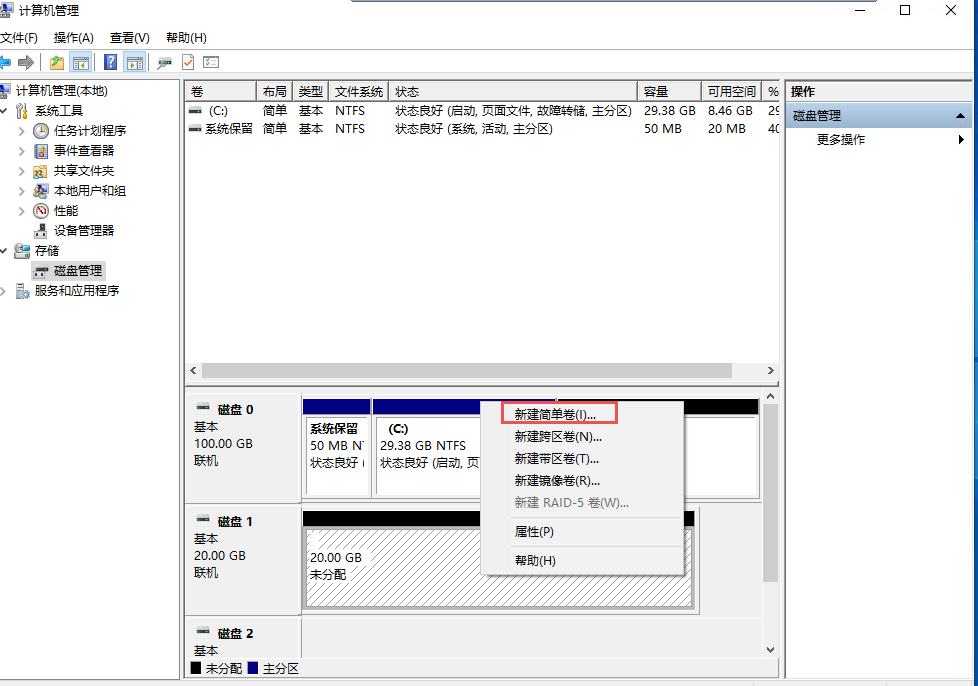The image size is (978, 686).
Task: Click the document checkmark toolbar icon
Action: point(188,62)
